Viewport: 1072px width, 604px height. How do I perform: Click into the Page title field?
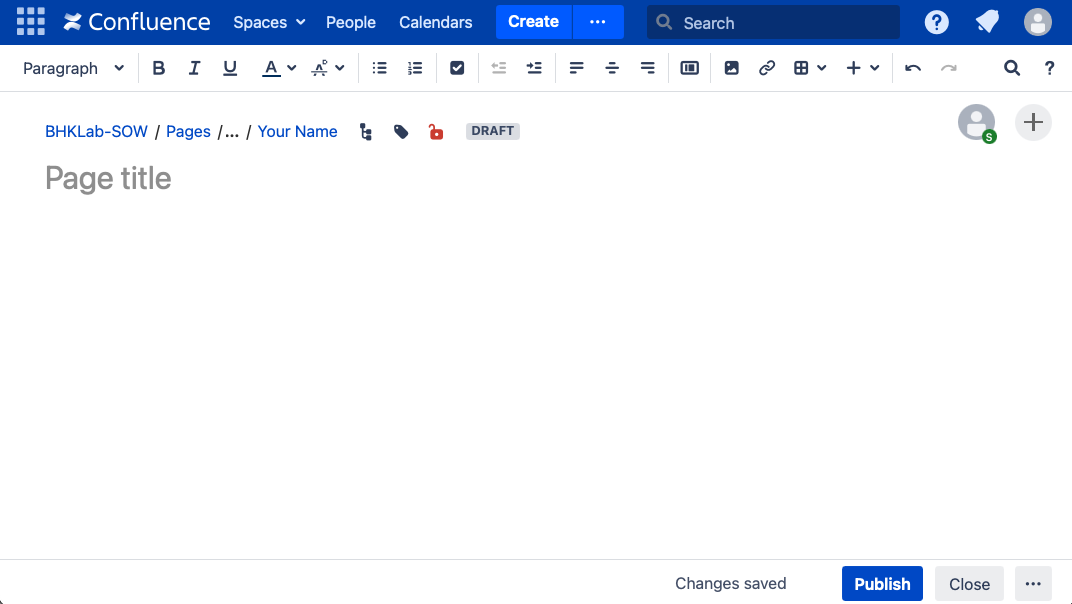pos(300,178)
